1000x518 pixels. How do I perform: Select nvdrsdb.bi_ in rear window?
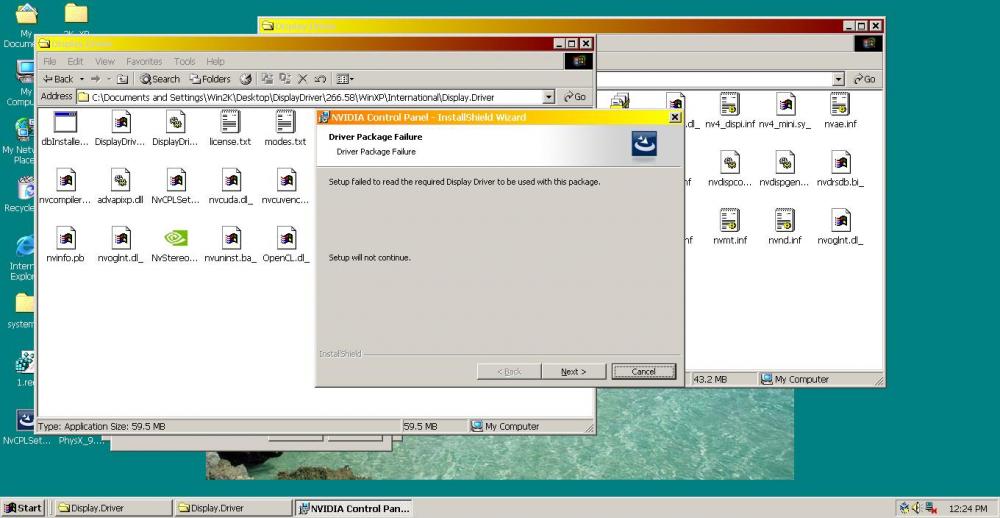click(x=840, y=170)
